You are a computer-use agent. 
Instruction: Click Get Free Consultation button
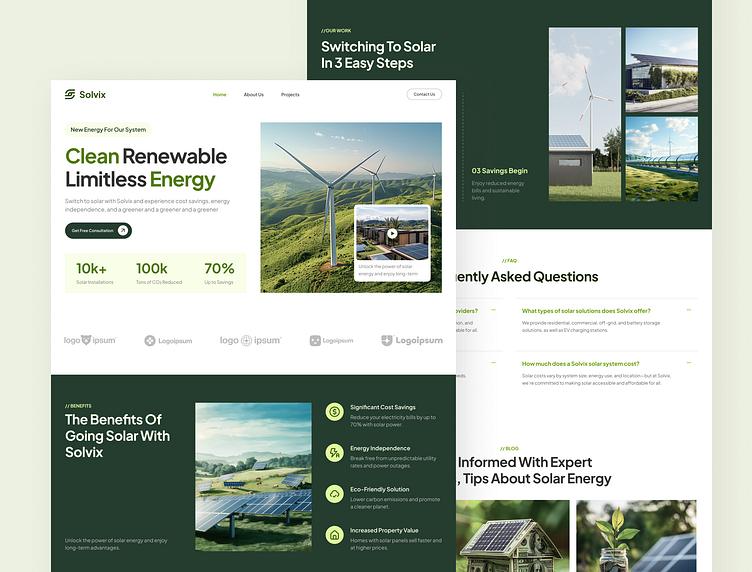coord(98,231)
